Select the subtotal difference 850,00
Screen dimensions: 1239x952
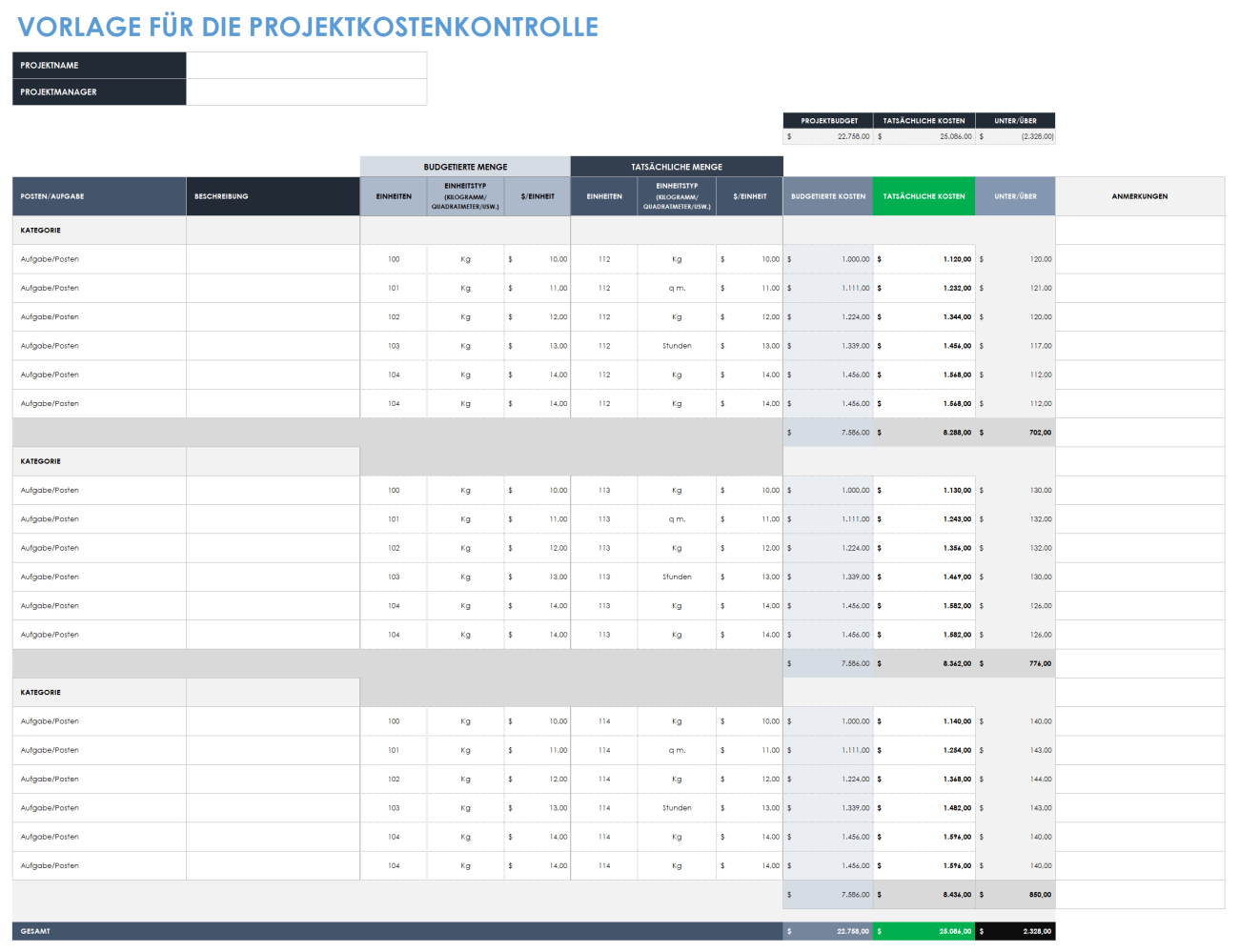coord(1015,895)
